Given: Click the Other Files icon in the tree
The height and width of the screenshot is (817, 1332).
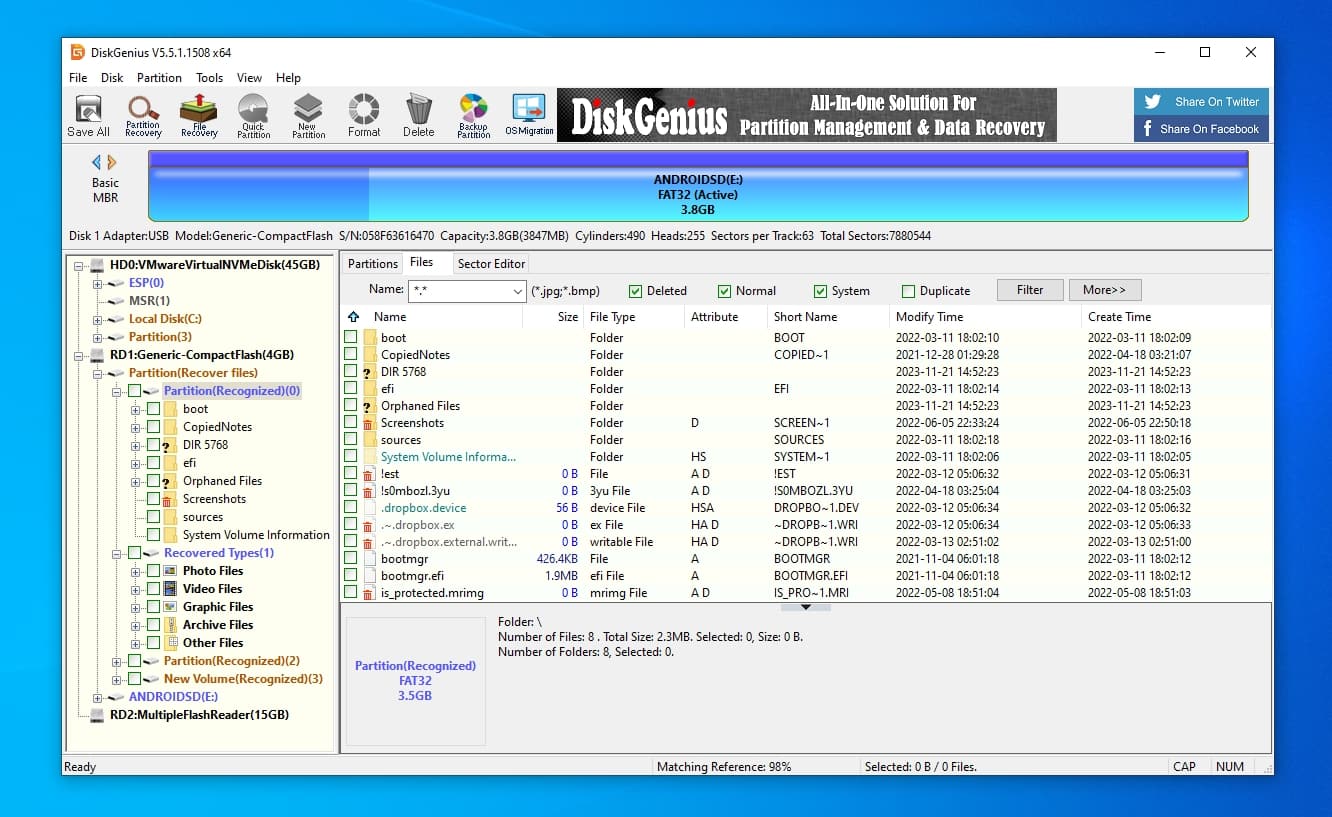Looking at the screenshot, I should [170, 643].
